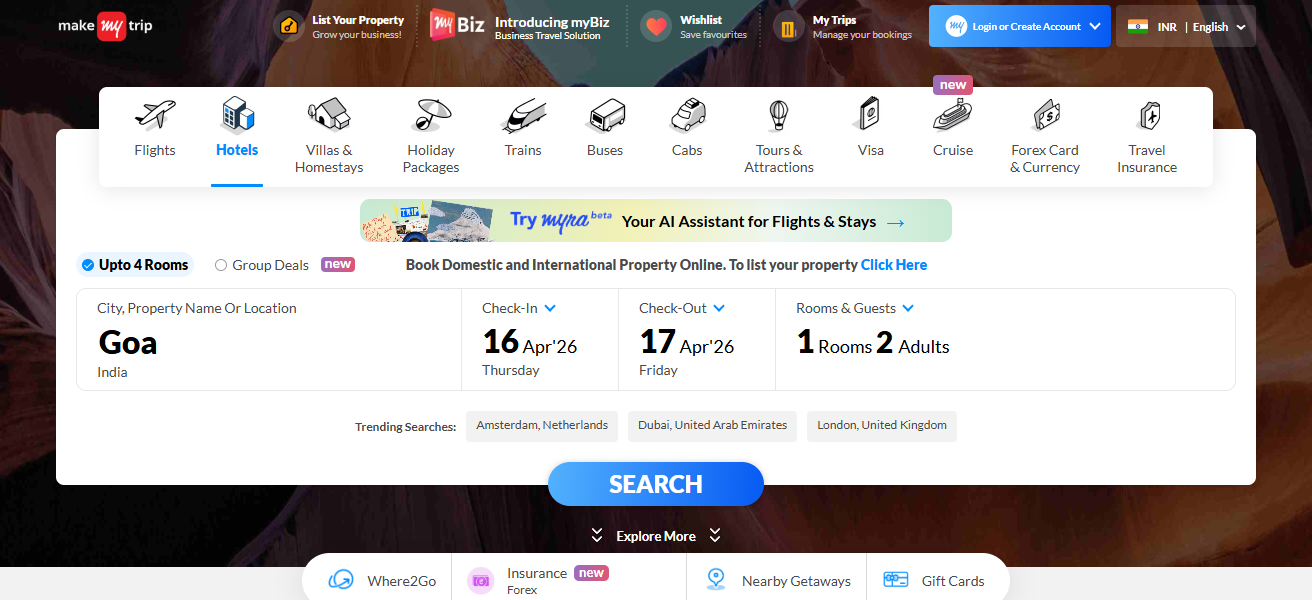
Task: Click the Cruise ship icon
Action: click(953, 115)
